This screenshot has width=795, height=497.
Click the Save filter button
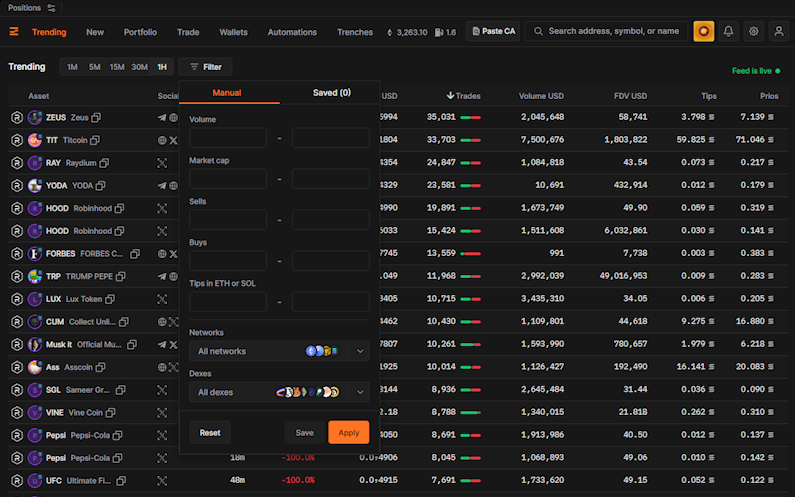[x=304, y=433]
